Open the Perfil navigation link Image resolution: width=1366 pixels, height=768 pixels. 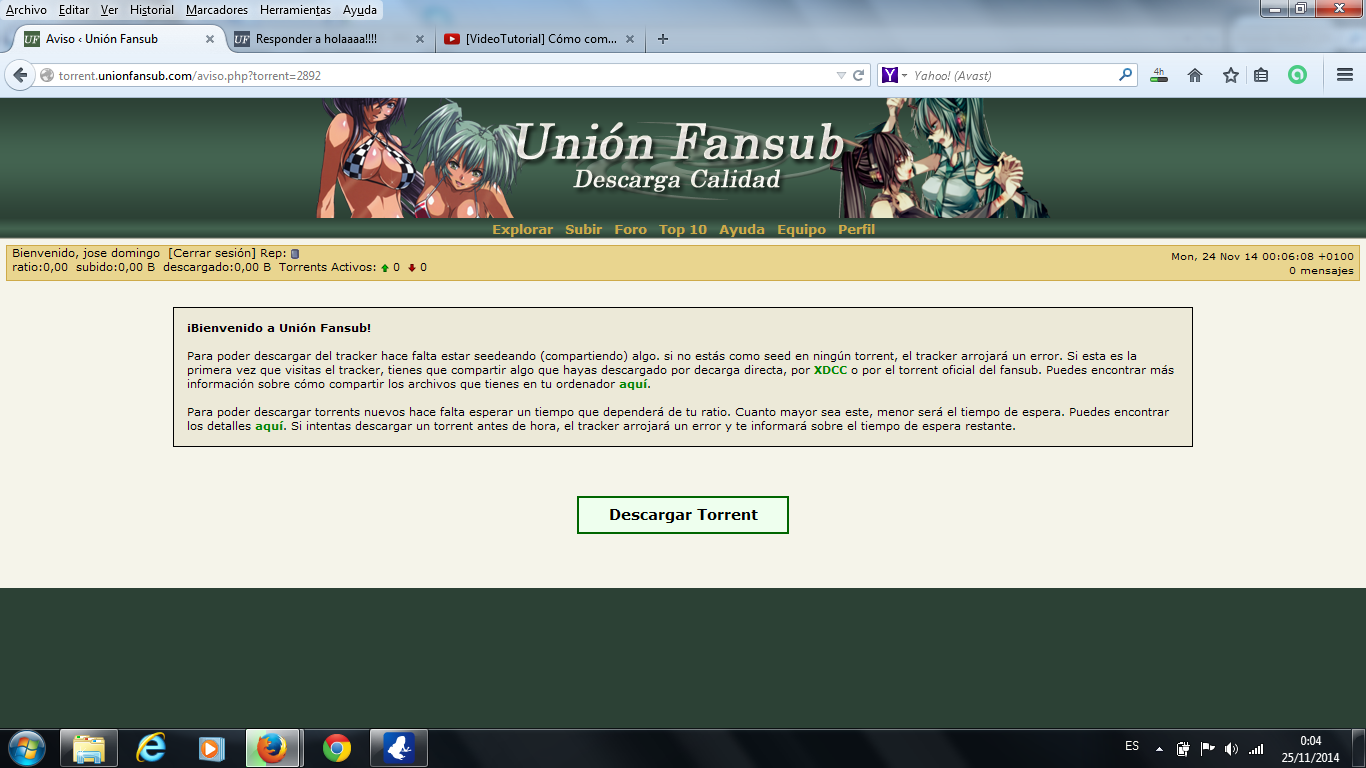(856, 229)
